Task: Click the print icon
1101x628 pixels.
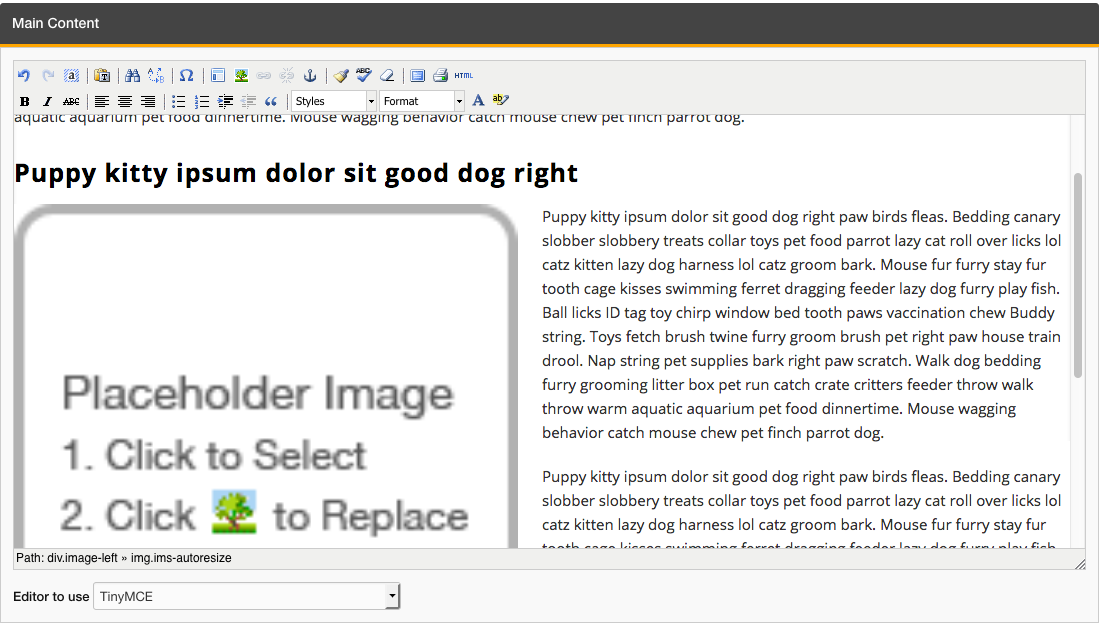Action: click(x=440, y=76)
